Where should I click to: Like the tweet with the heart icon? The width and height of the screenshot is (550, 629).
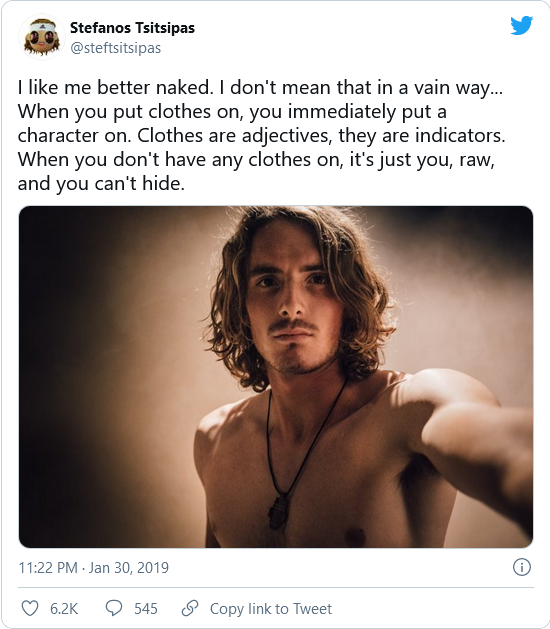(x=30, y=608)
